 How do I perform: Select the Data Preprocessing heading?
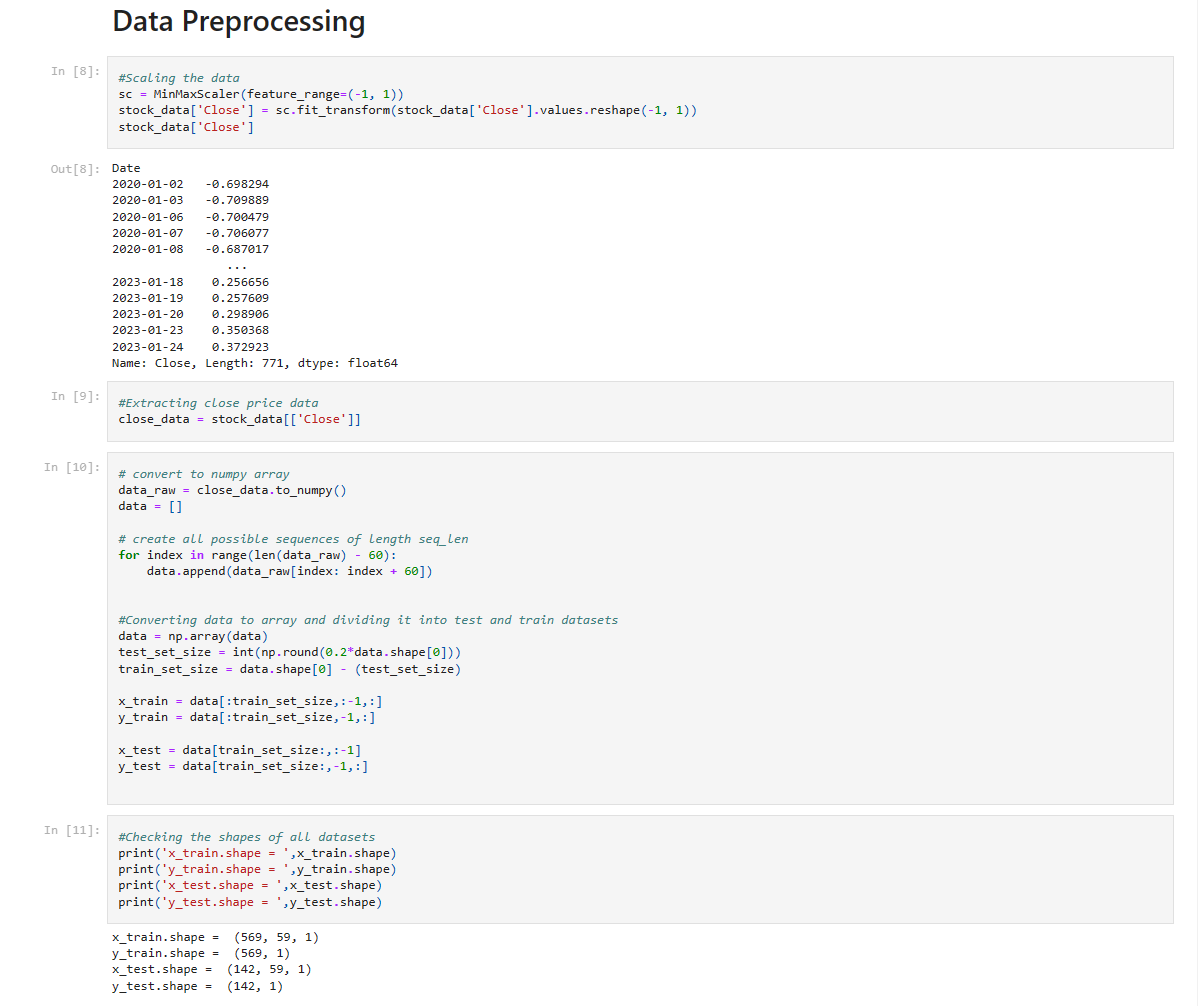238,22
